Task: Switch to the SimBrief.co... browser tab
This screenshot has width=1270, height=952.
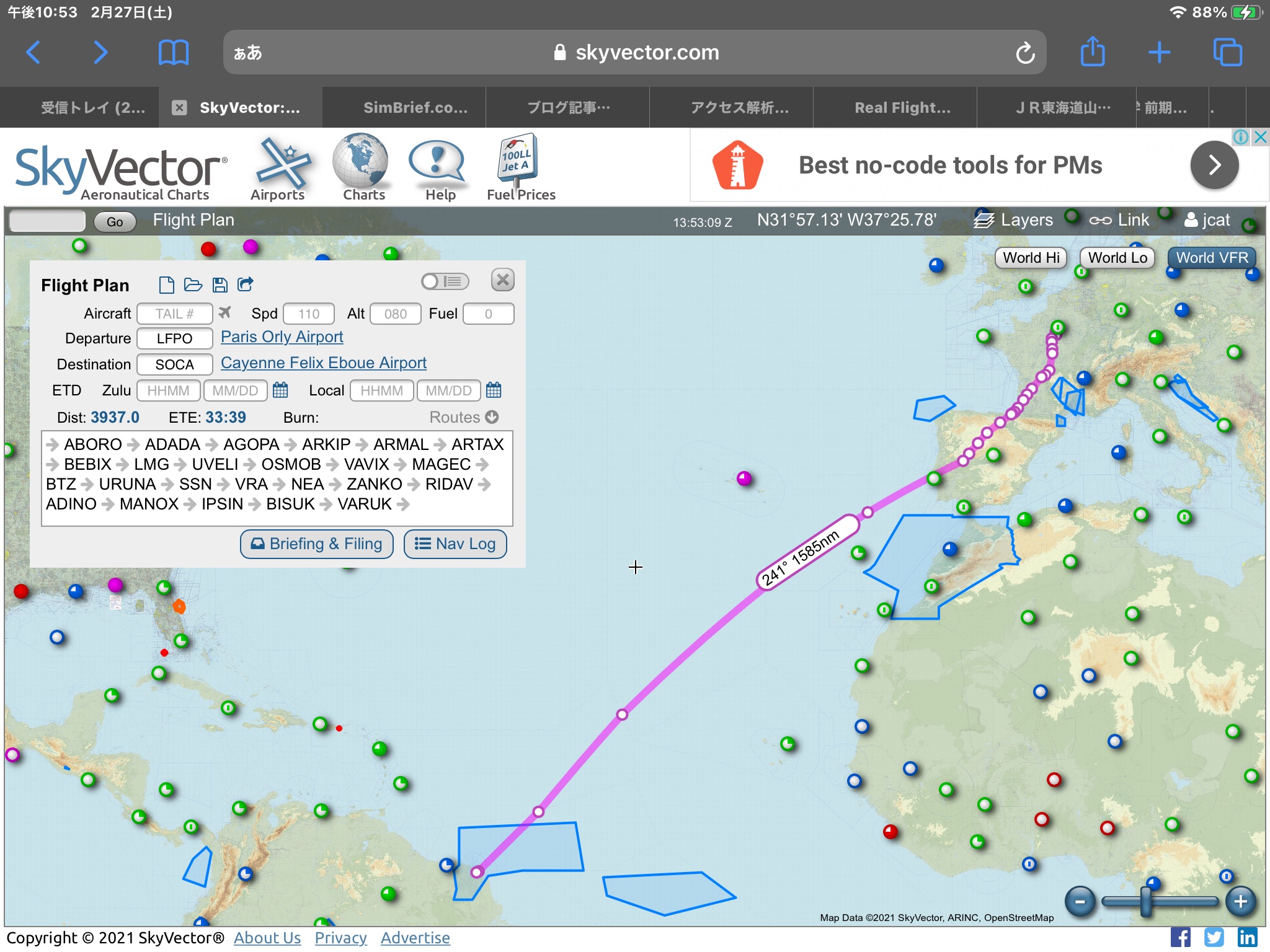Action: (415, 107)
